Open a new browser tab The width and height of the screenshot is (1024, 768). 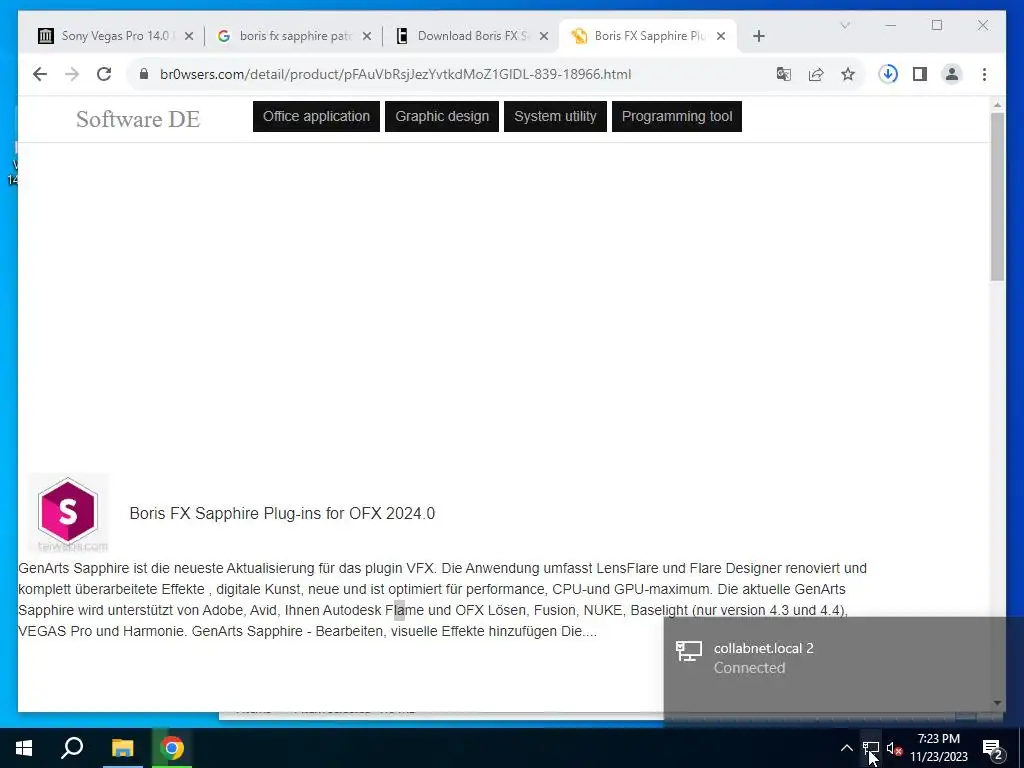(x=758, y=36)
